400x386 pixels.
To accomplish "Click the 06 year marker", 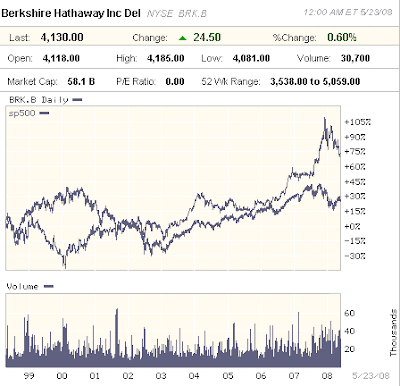I will 261,376.
